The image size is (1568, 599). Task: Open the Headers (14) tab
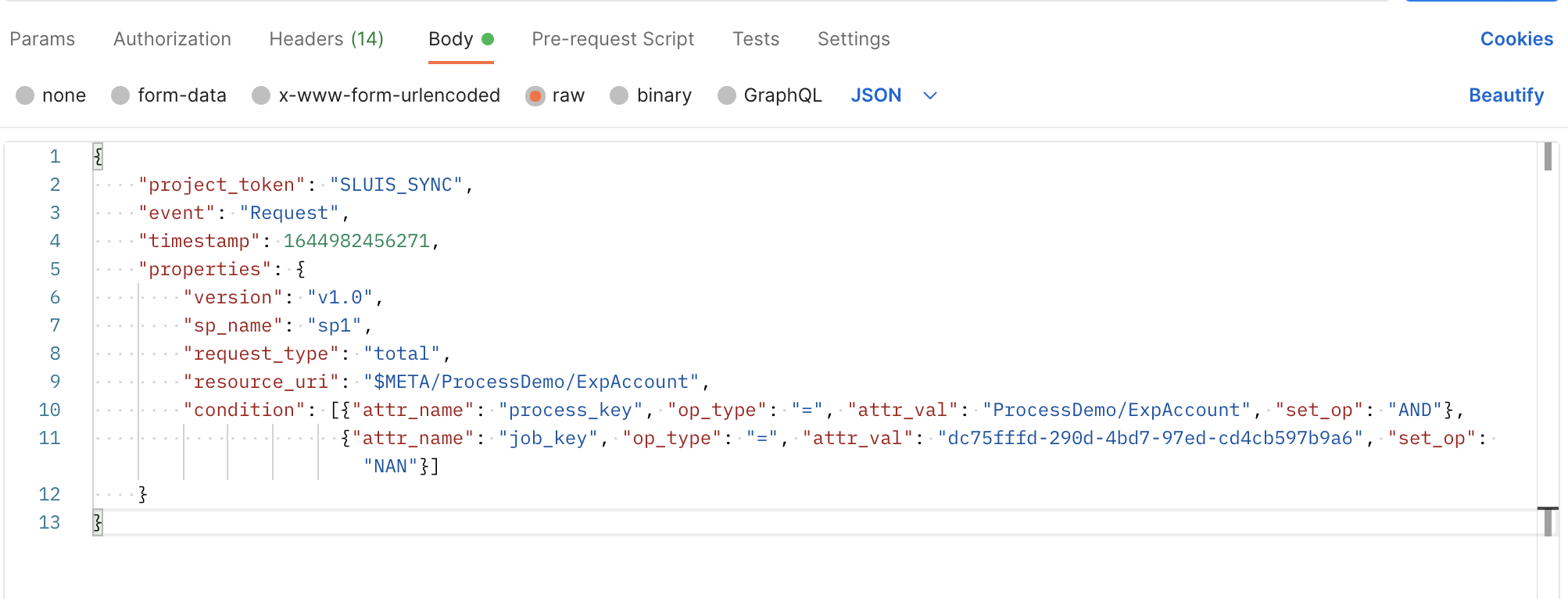tap(326, 39)
